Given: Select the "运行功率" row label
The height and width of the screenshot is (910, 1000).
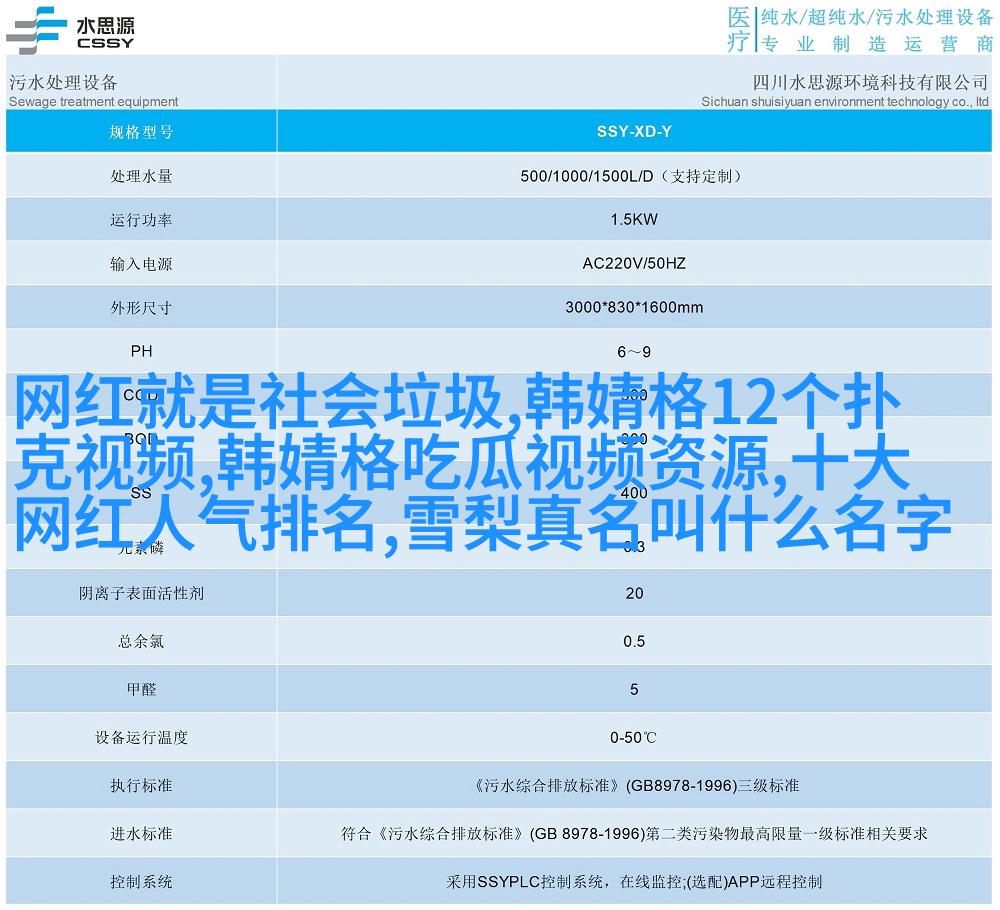Looking at the screenshot, I should 141,220.
